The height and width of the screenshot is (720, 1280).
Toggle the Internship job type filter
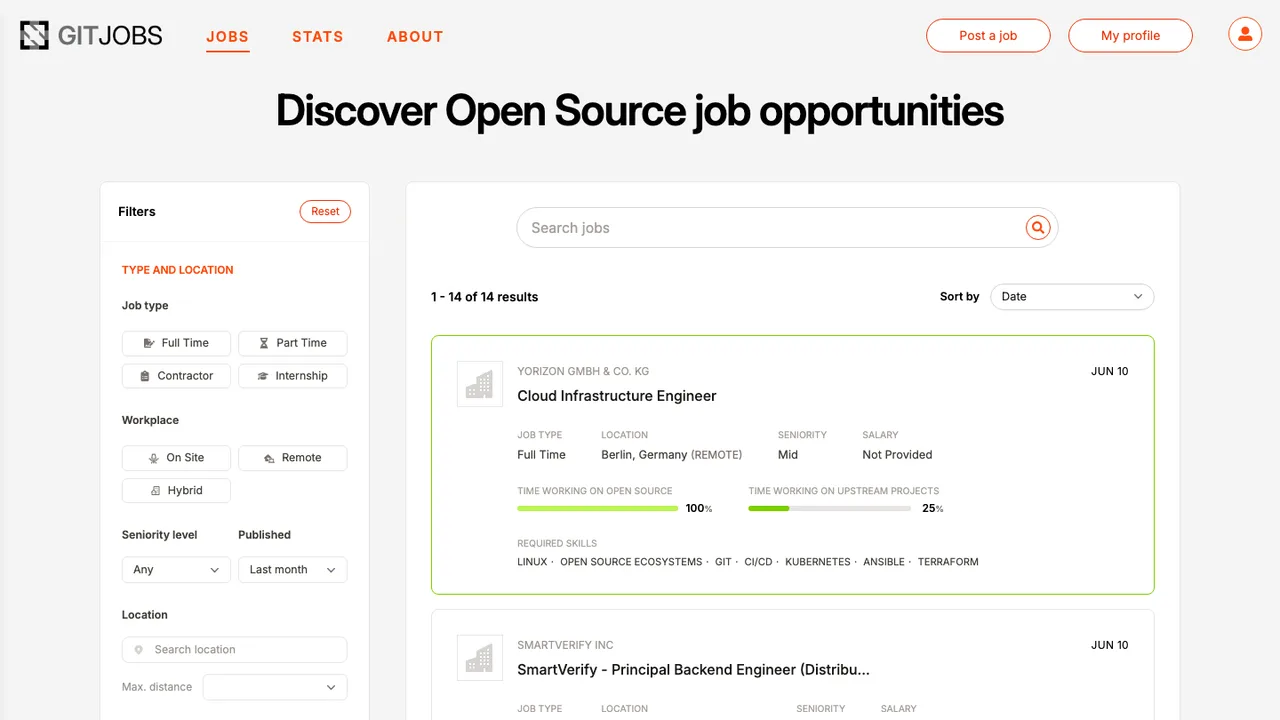[x=293, y=376]
